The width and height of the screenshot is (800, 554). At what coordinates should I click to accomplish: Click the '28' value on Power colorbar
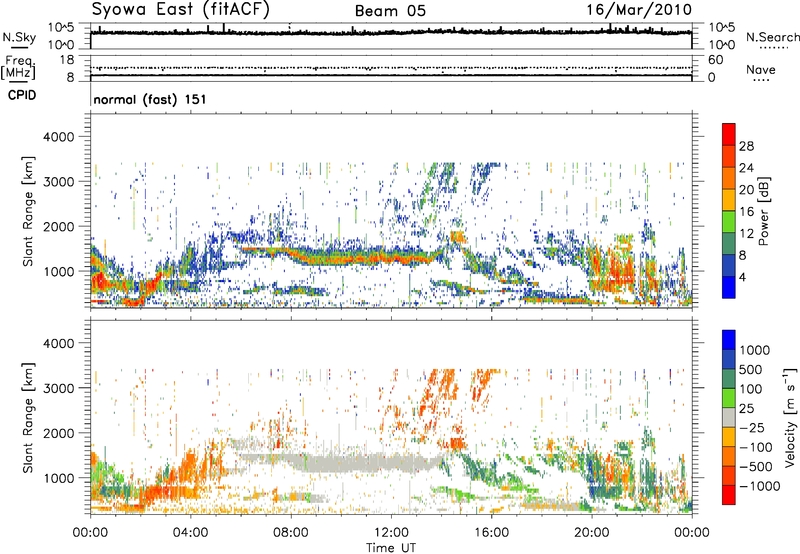click(x=746, y=146)
